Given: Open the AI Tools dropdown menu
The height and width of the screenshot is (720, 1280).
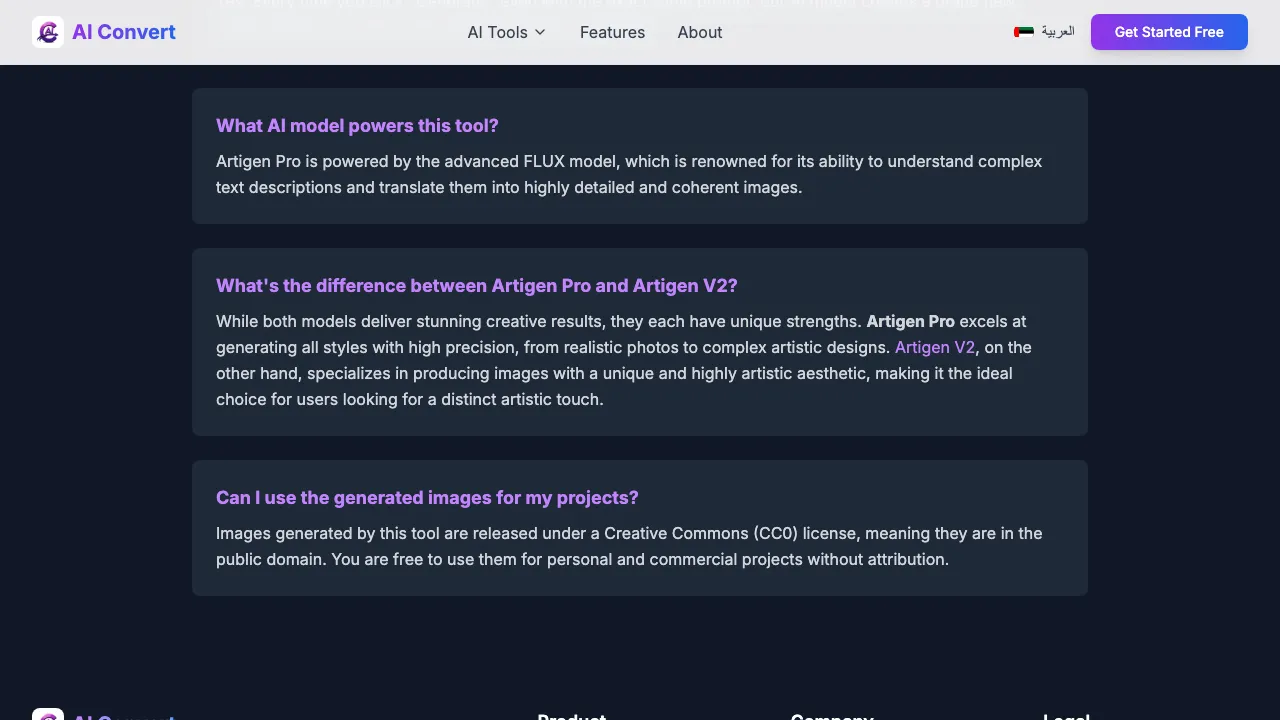Looking at the screenshot, I should pos(497,32).
